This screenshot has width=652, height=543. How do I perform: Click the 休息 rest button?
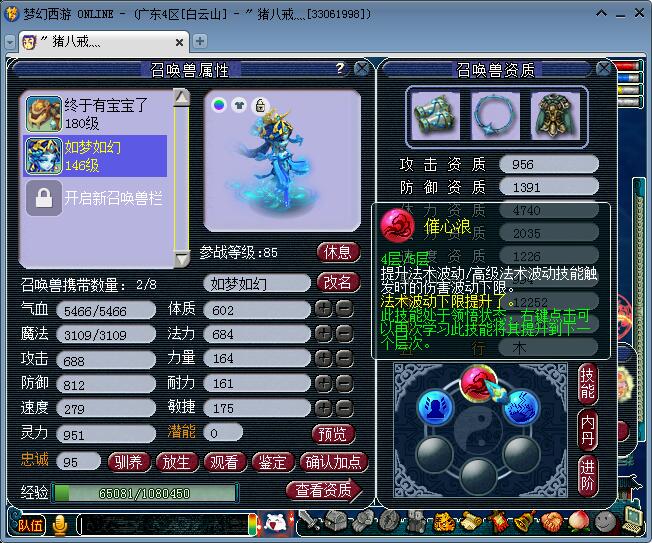(x=338, y=252)
